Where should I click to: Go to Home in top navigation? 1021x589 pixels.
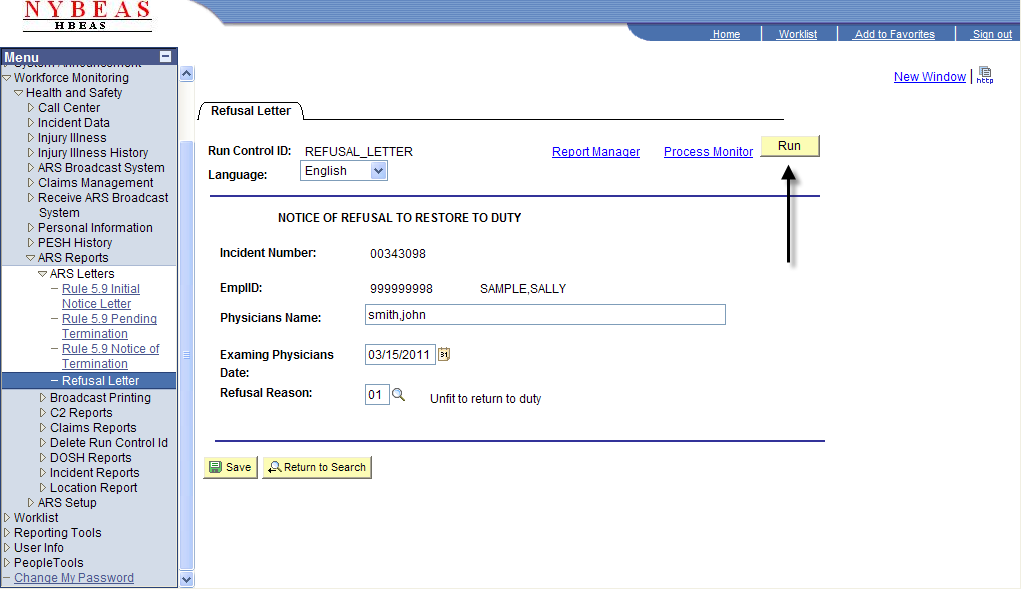click(726, 34)
